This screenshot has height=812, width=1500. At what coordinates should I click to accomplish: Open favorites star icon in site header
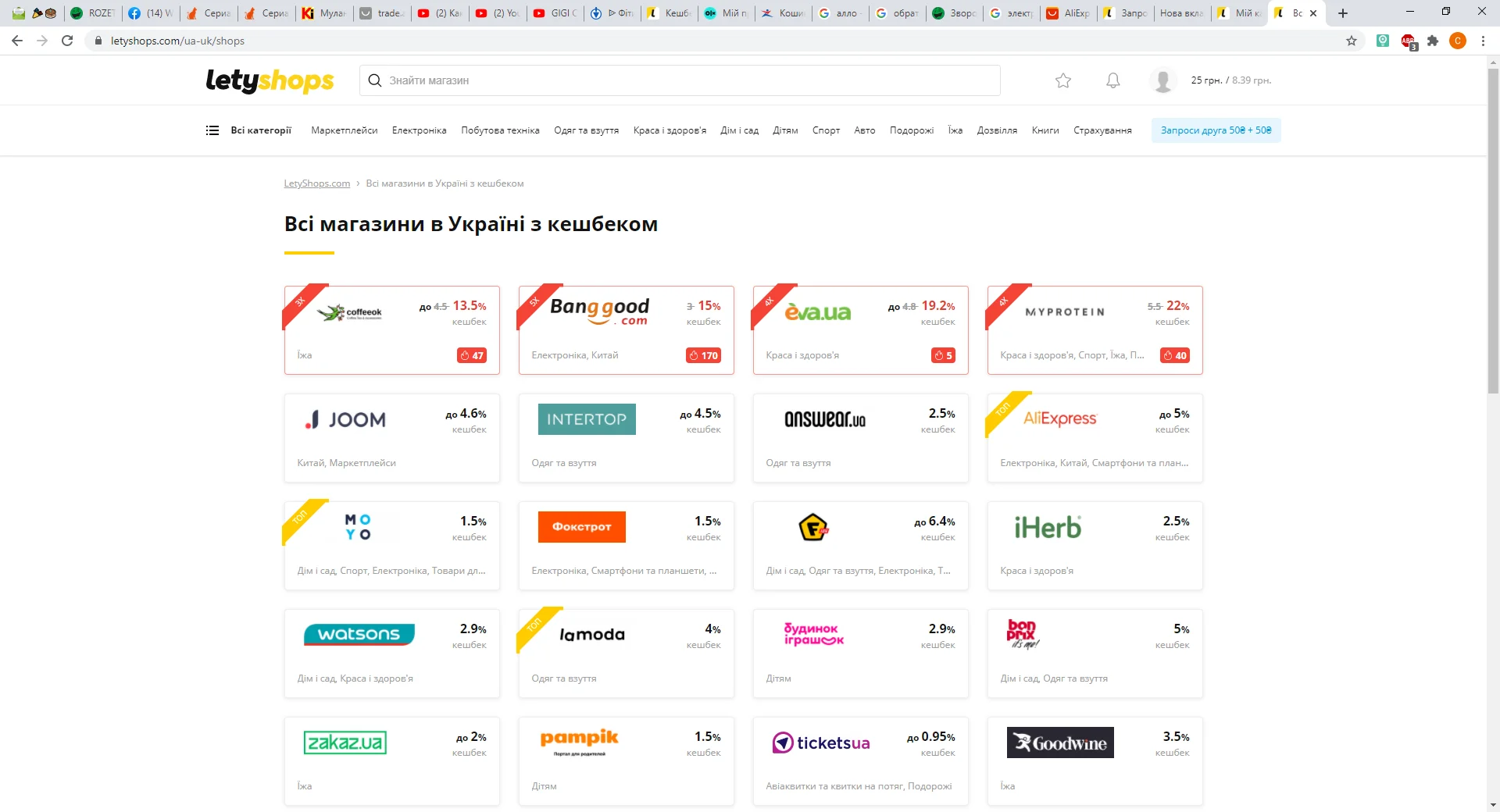[1063, 80]
